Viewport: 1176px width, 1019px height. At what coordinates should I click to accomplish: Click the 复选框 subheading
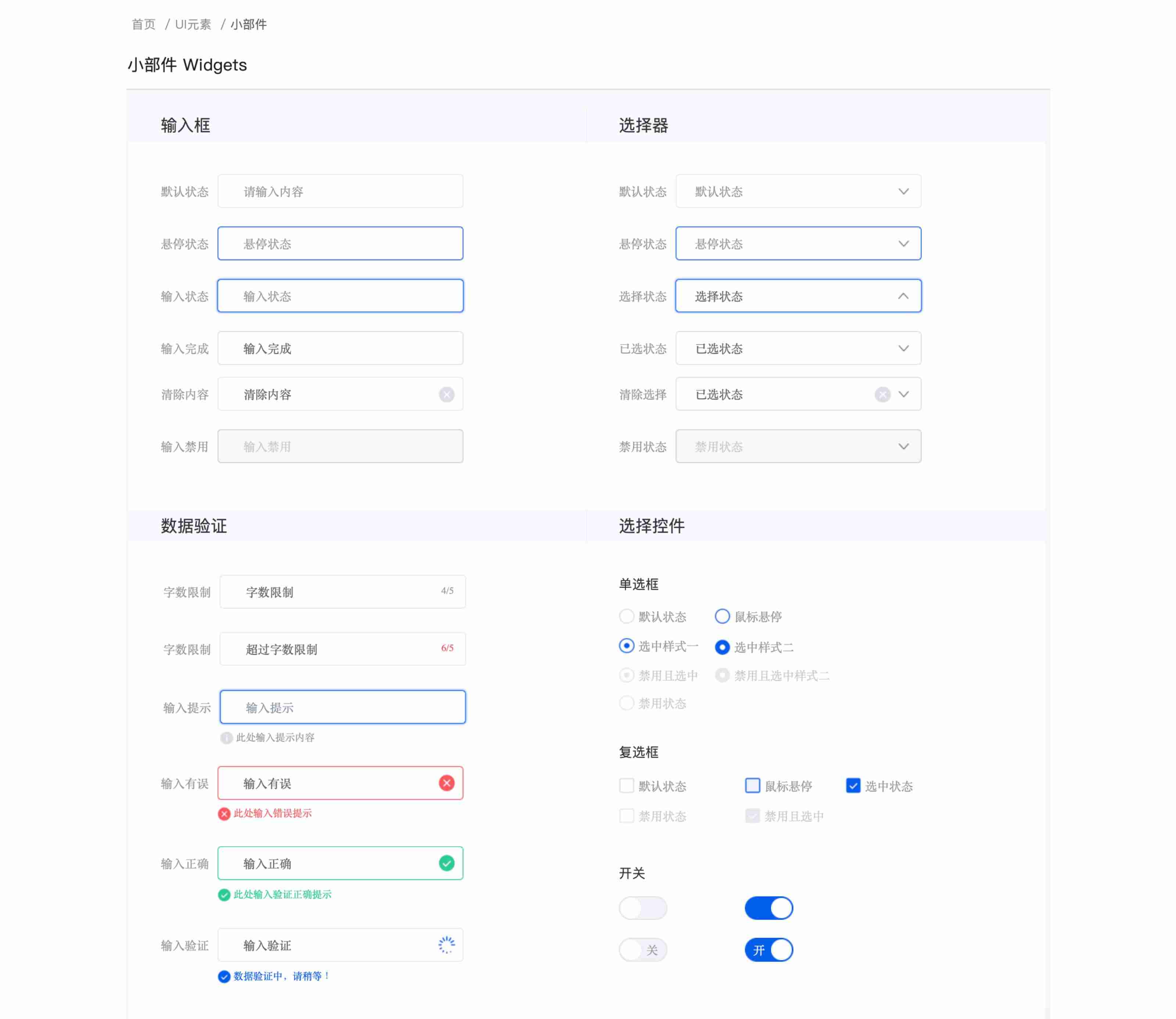[638, 752]
